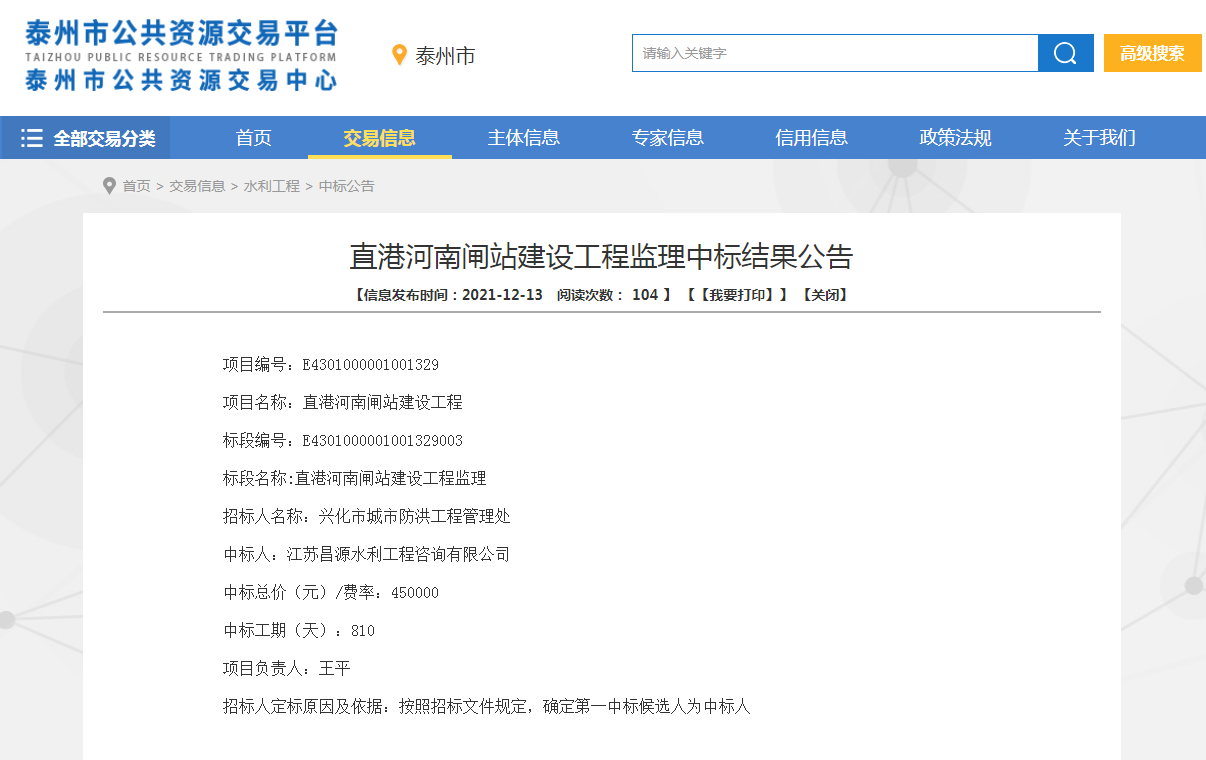
Task: Click publish date 2021-12-13
Action: [x=502, y=295]
